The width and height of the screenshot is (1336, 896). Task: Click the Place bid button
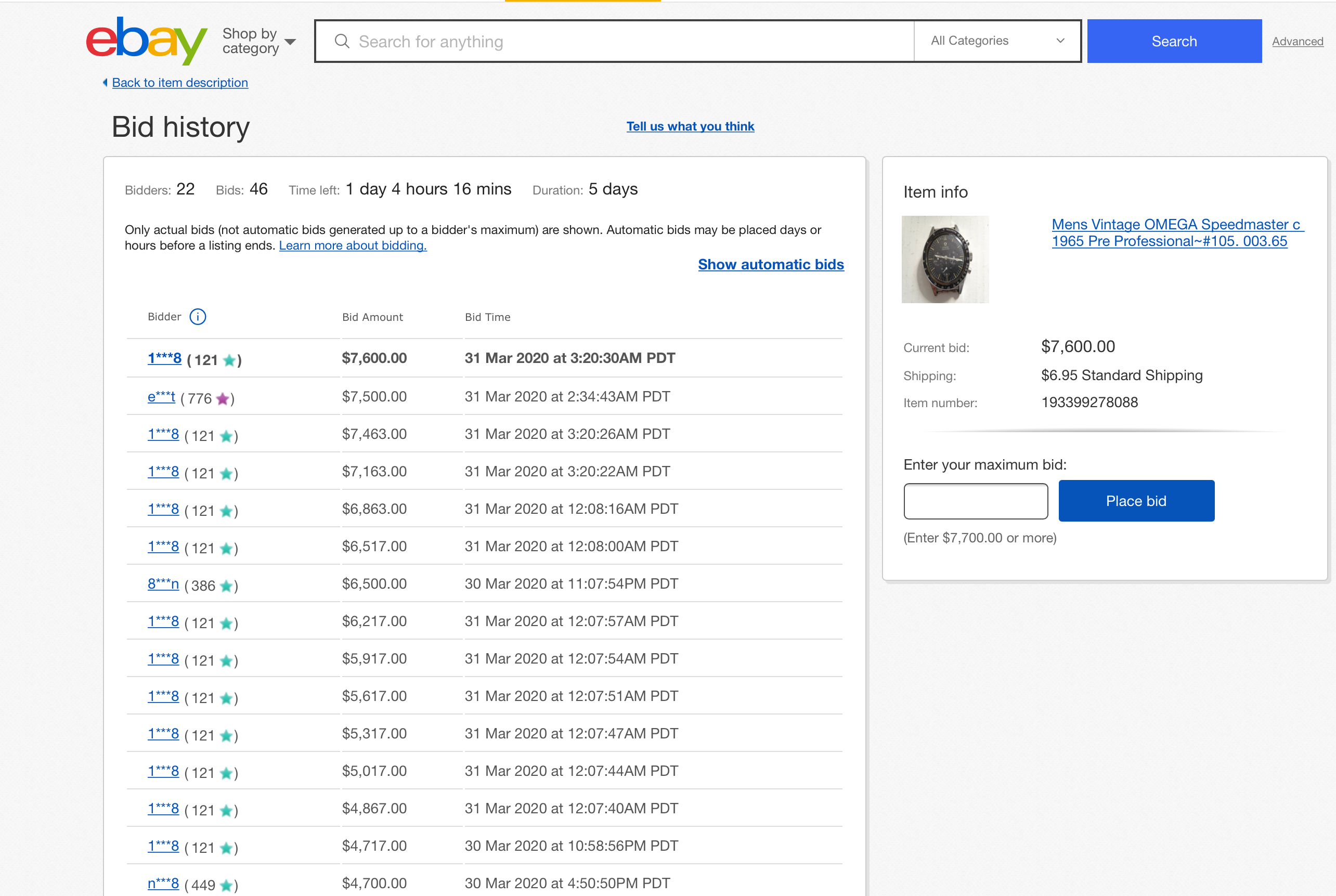(x=1135, y=501)
